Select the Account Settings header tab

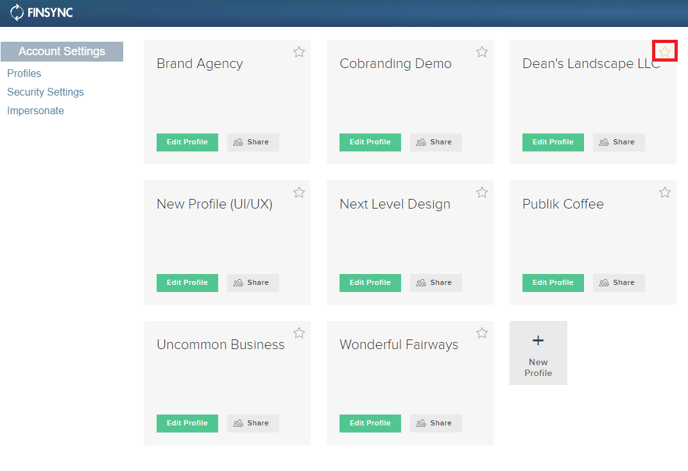pos(62,51)
